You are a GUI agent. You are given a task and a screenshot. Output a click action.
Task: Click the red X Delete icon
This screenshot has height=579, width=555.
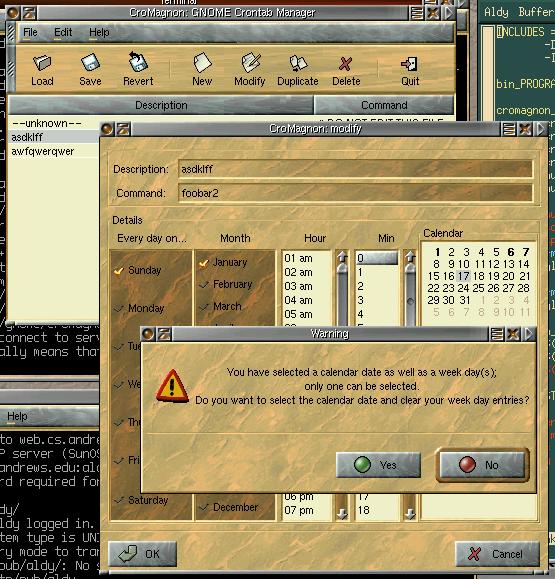pos(345,64)
